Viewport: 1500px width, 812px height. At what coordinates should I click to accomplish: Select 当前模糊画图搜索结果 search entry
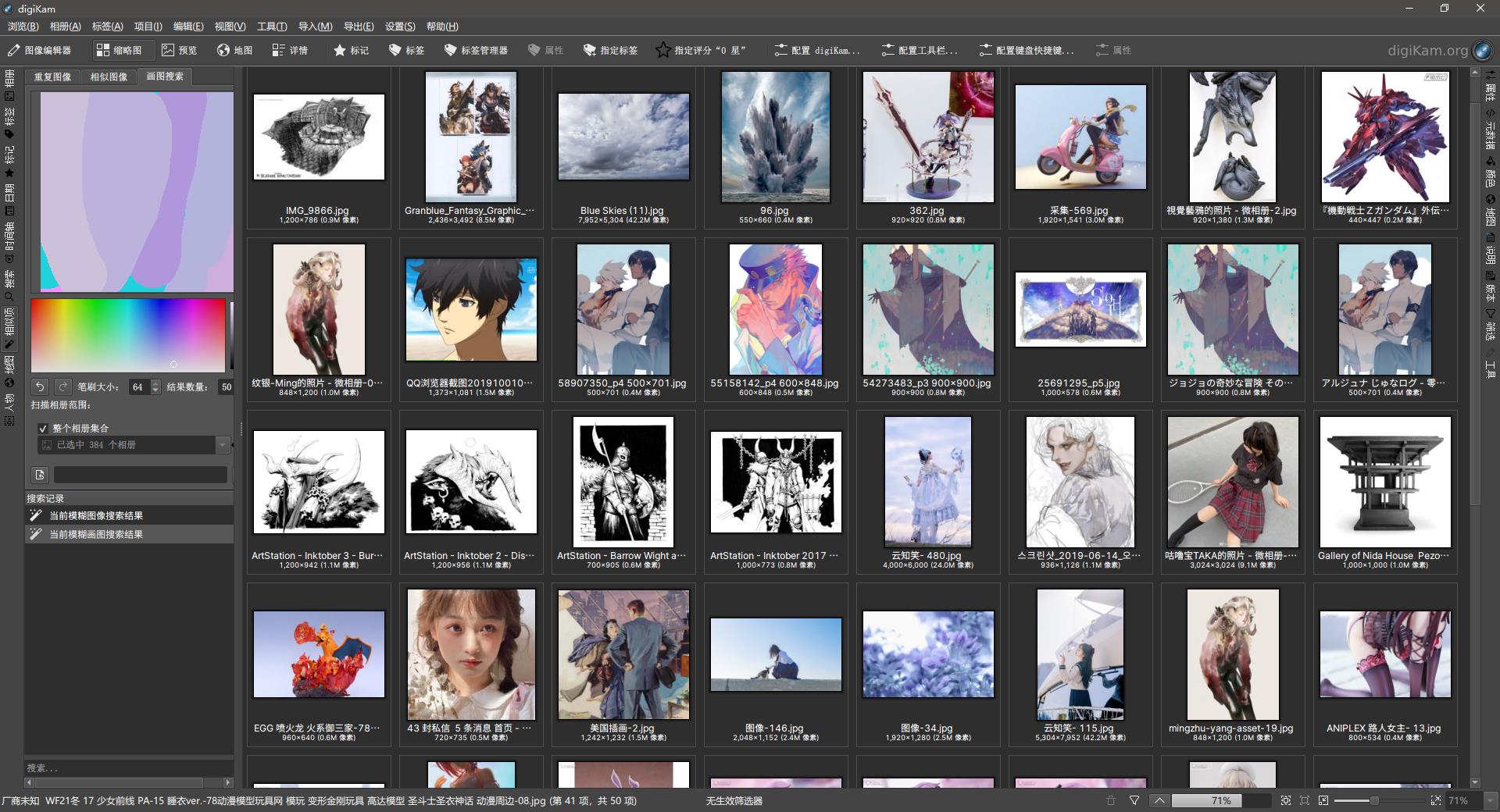click(x=129, y=534)
